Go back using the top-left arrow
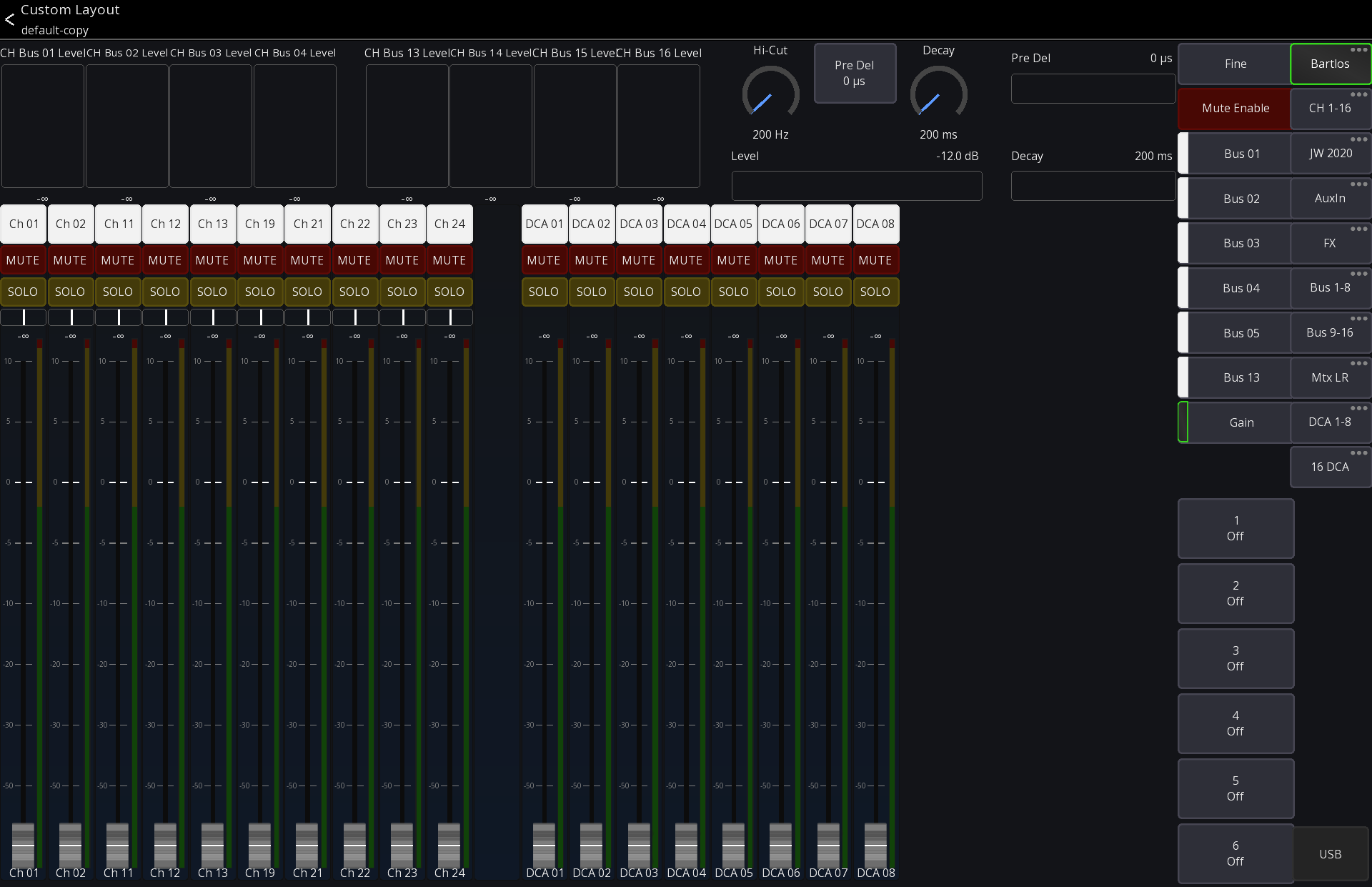This screenshot has height=887, width=1372. click(x=9, y=19)
